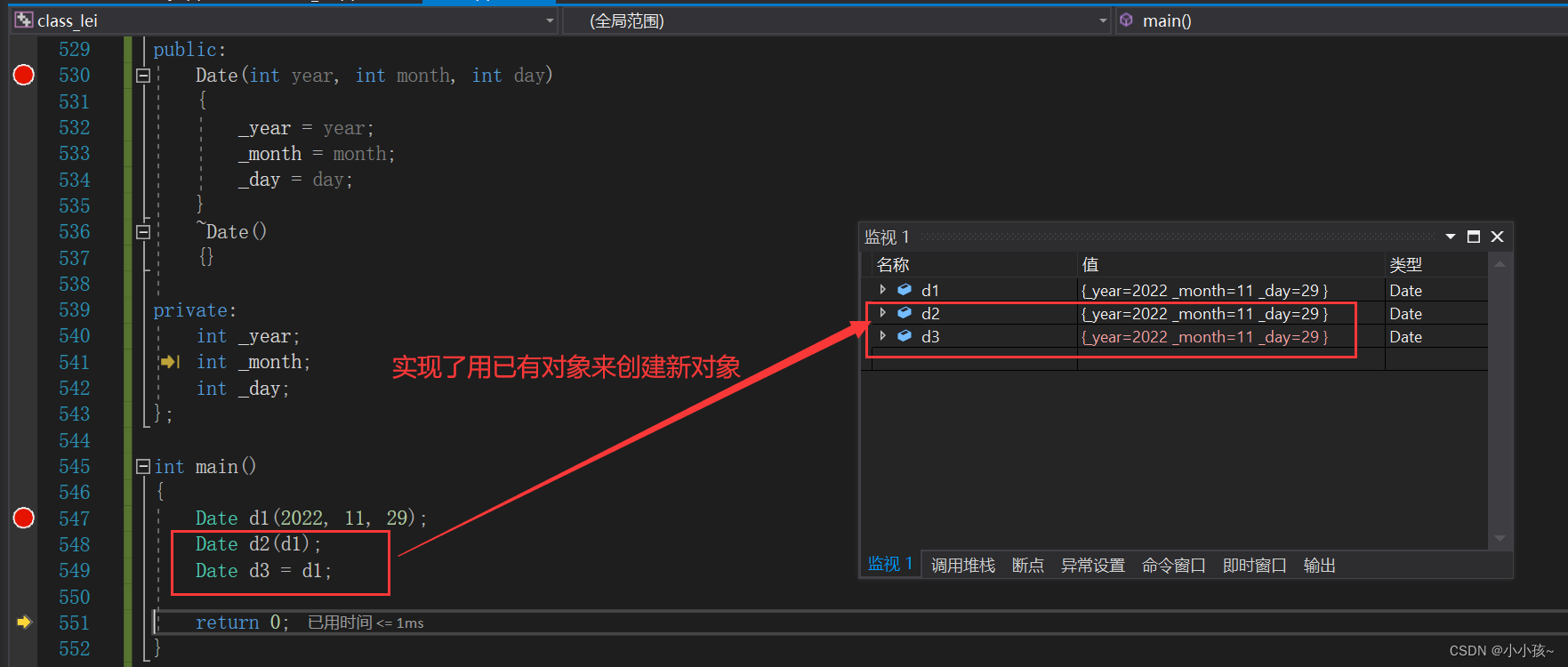Click the breakpoint marker on line 547
This screenshot has width=1568, height=667.
point(24,518)
